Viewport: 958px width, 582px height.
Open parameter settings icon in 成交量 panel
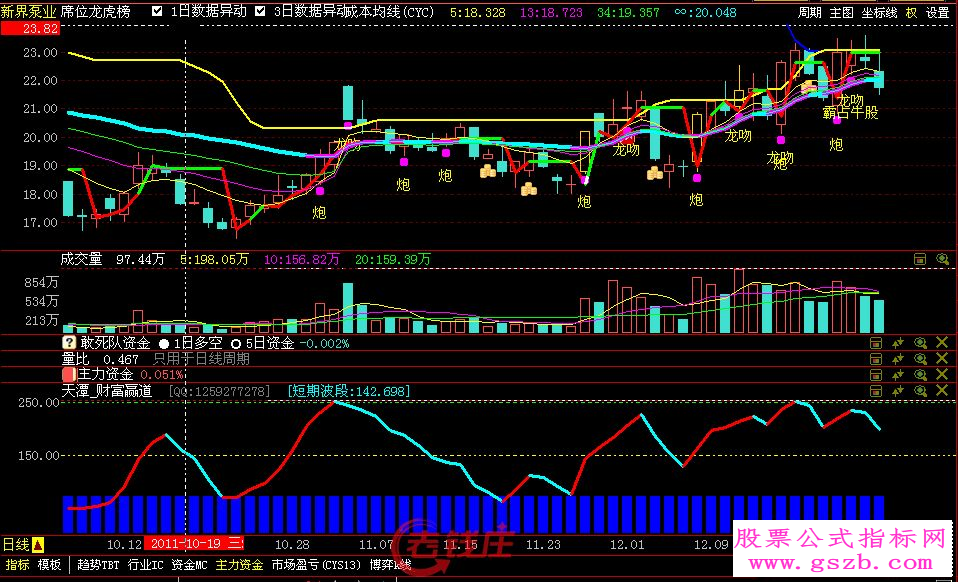click(920, 260)
